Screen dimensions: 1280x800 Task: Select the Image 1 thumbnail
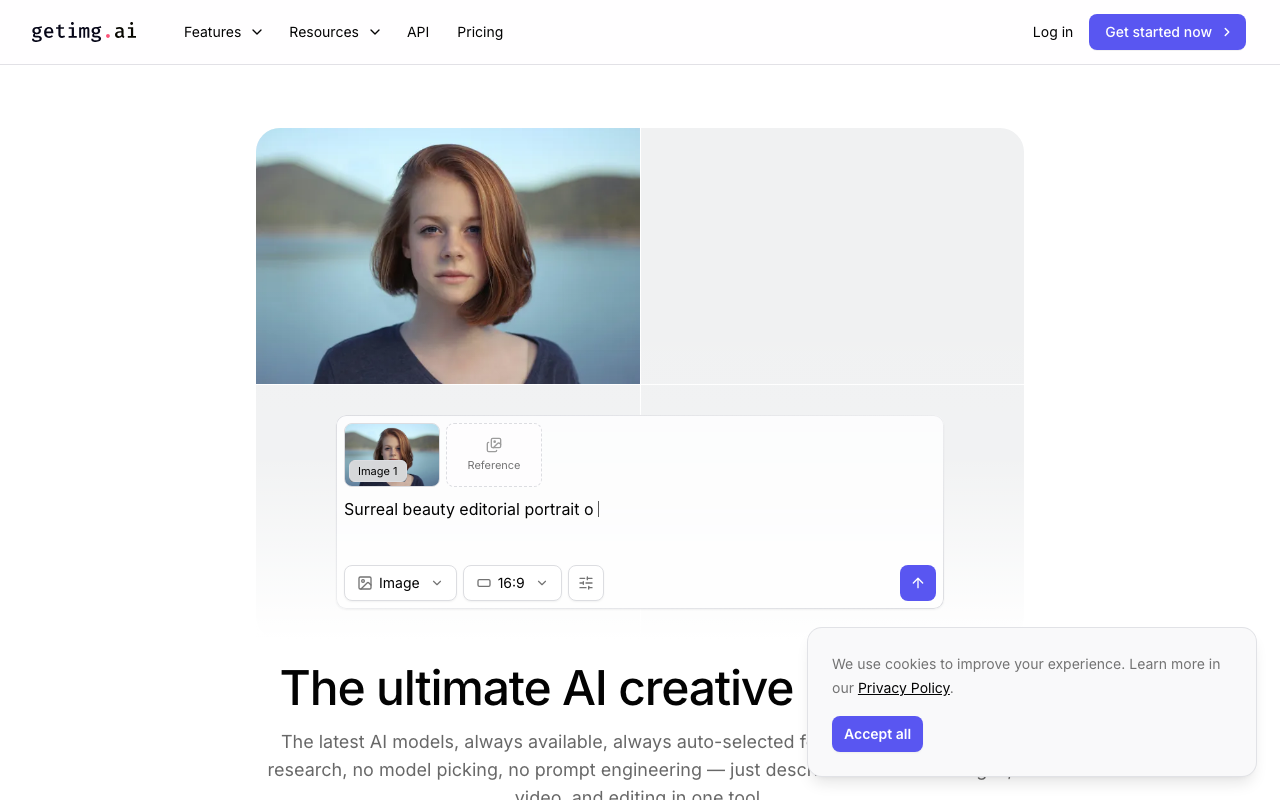[x=392, y=454]
